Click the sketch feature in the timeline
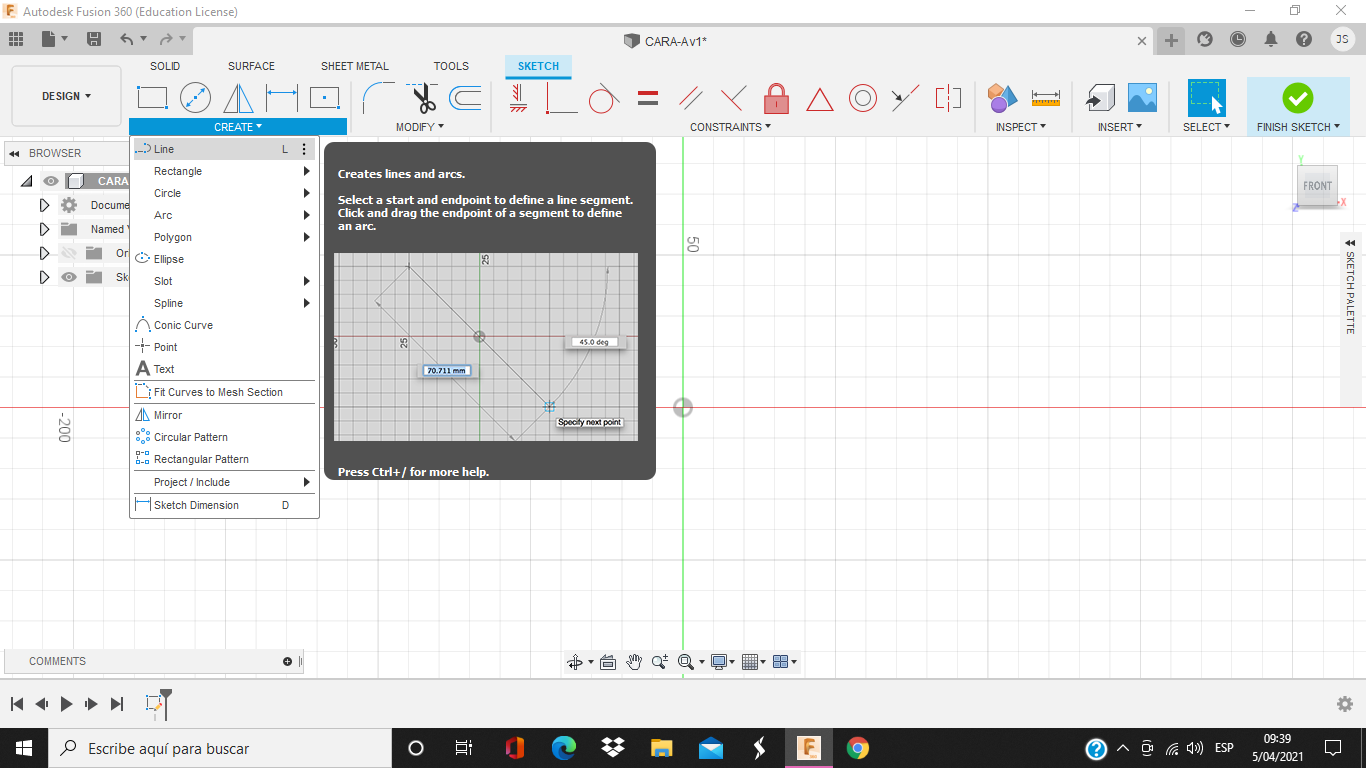The height and width of the screenshot is (768, 1366). [154, 704]
